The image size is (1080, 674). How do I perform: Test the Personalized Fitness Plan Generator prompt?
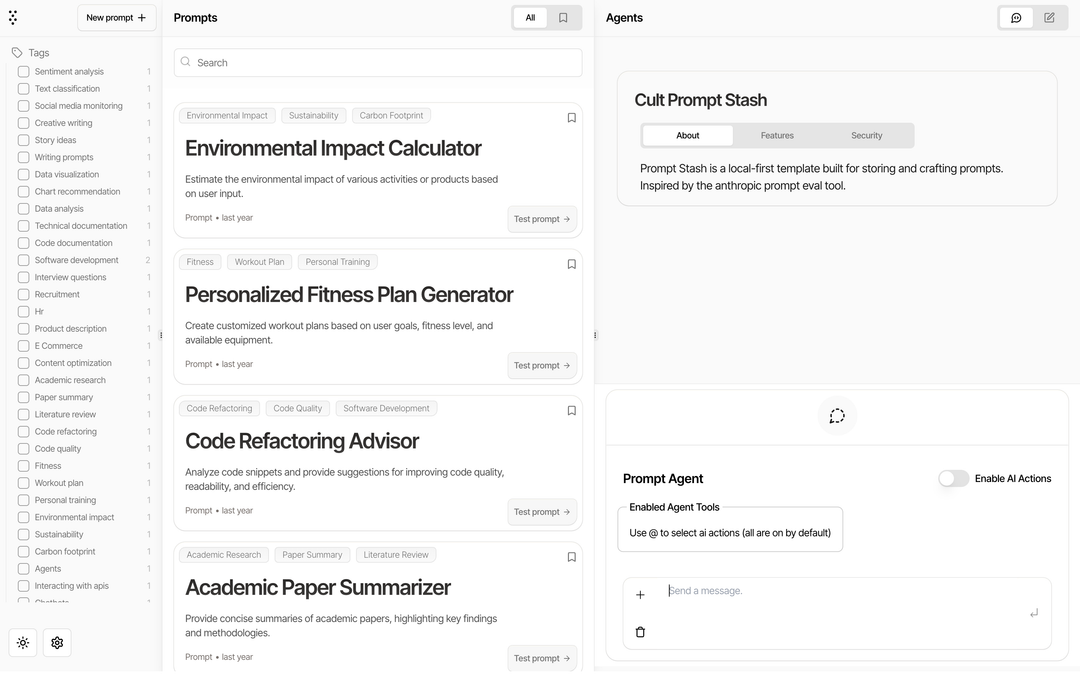click(542, 366)
